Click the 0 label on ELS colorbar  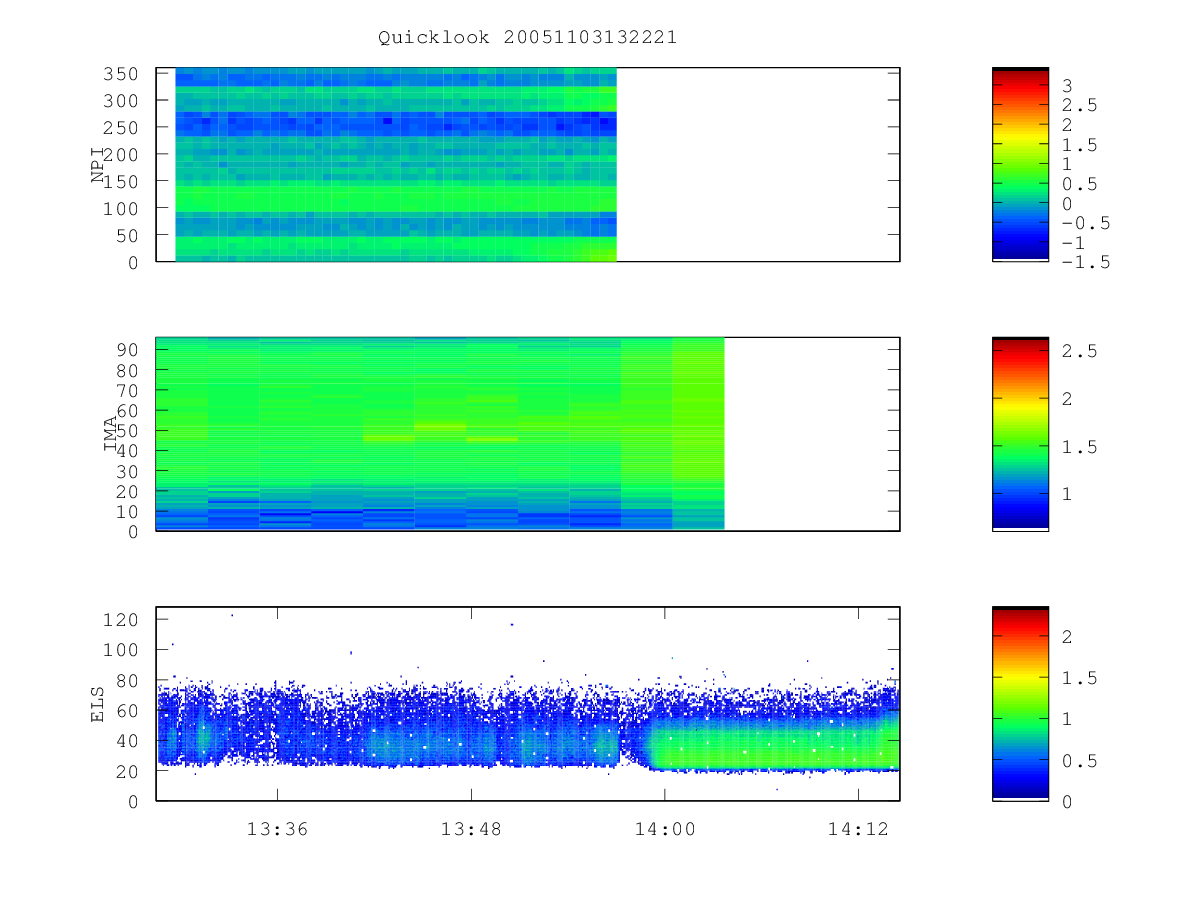coord(1067,802)
